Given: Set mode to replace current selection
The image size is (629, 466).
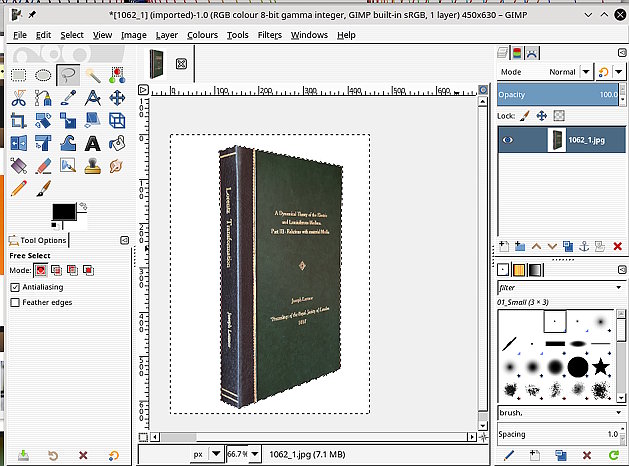Looking at the screenshot, I should tap(41, 270).
